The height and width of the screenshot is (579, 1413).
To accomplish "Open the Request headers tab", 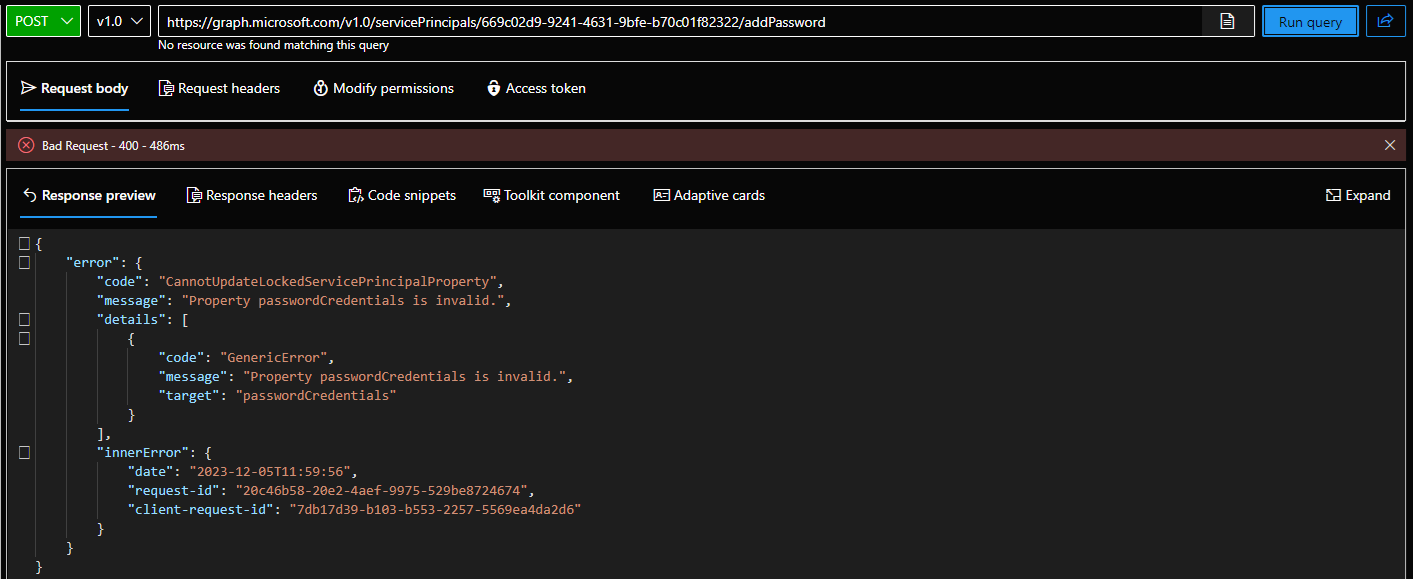I will pyautogui.click(x=219, y=88).
